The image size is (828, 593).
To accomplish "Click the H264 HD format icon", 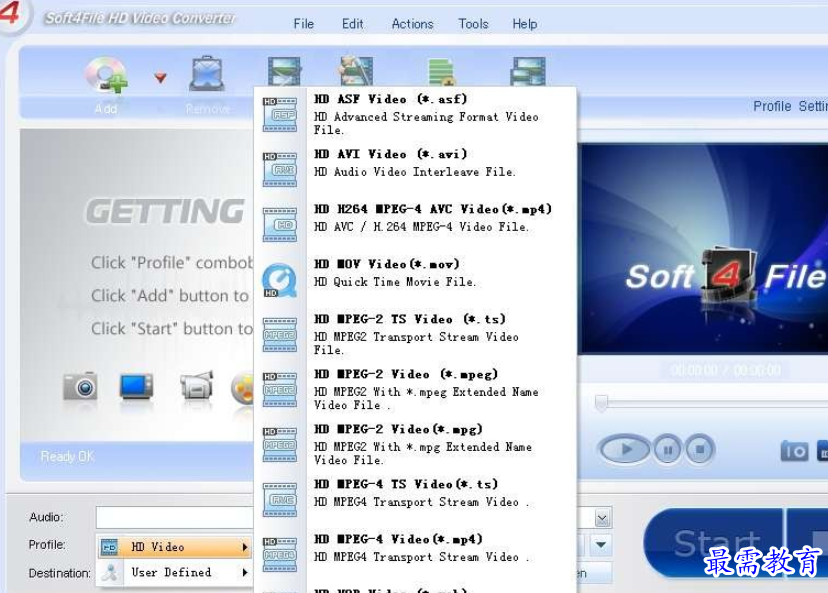I will (280, 224).
